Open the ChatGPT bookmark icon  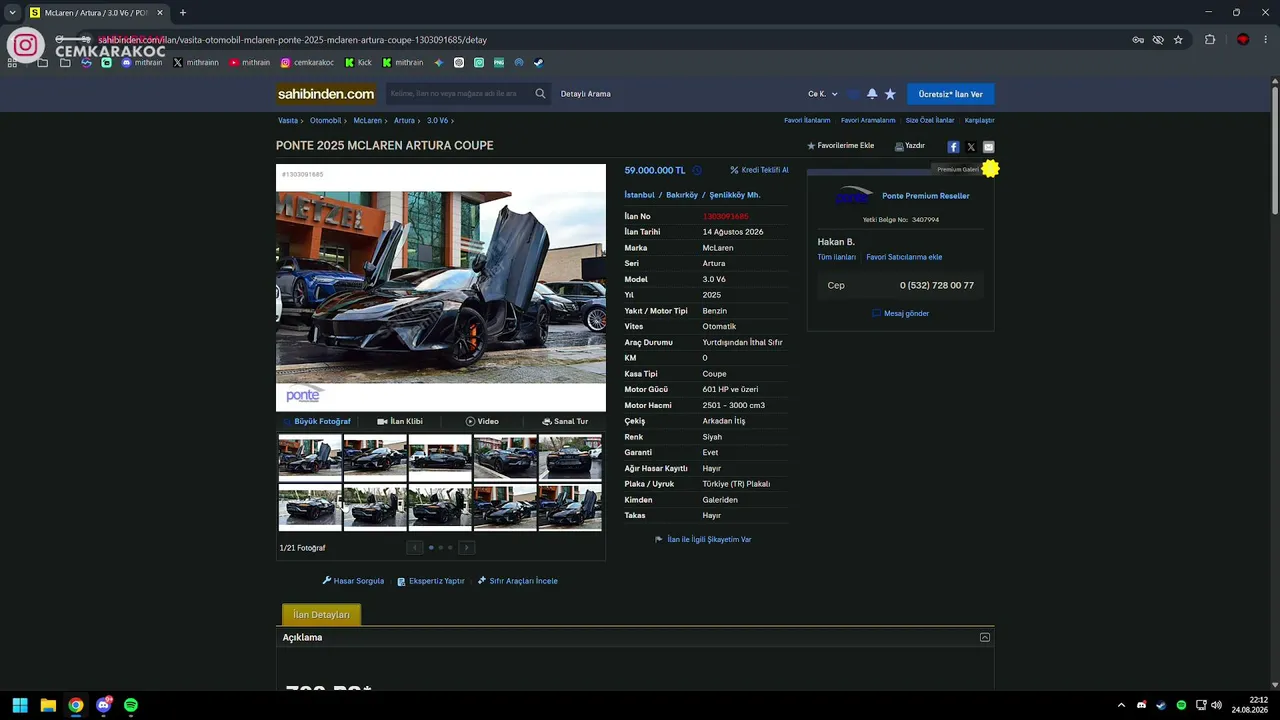[459, 62]
